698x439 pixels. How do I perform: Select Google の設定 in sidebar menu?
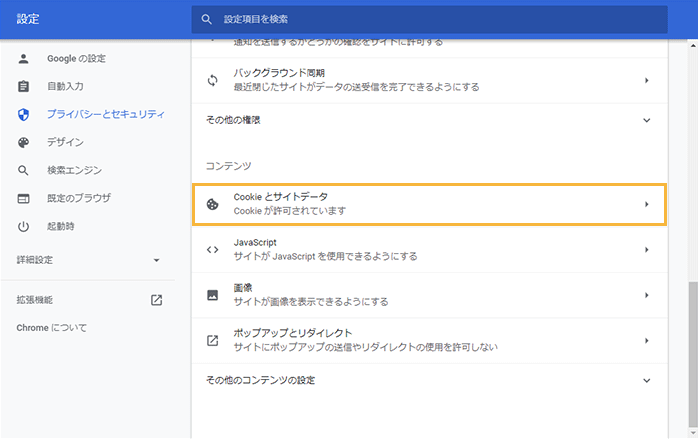point(76,59)
